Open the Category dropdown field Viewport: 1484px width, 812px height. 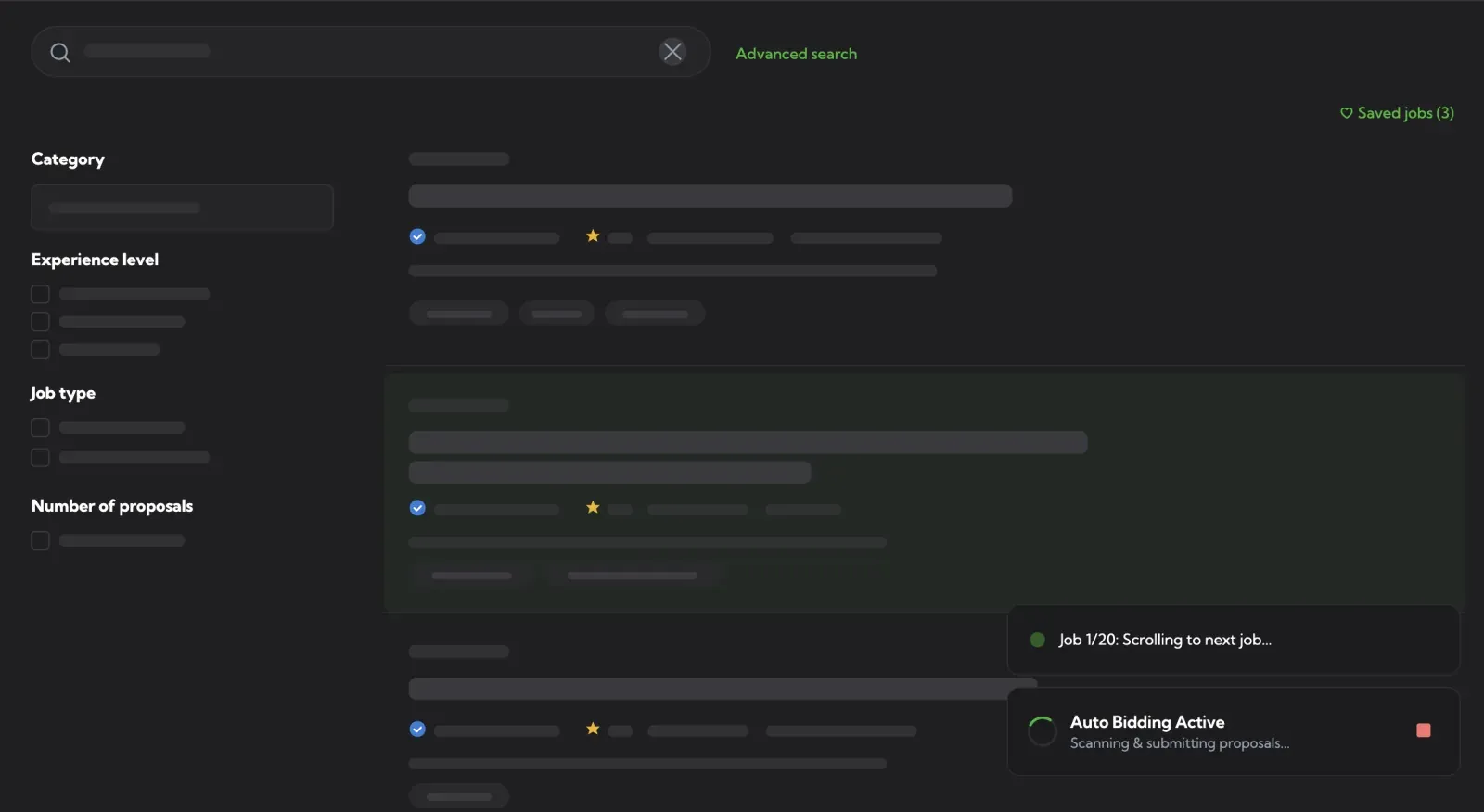182,208
